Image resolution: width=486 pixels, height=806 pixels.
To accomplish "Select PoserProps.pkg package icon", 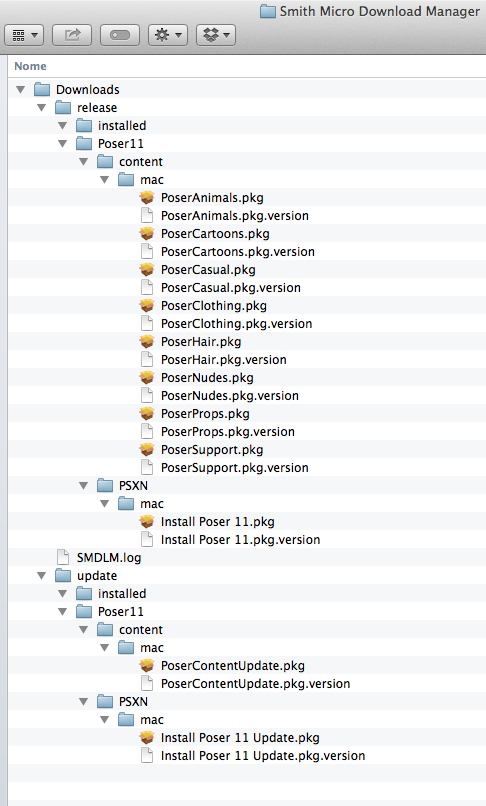I will point(147,413).
